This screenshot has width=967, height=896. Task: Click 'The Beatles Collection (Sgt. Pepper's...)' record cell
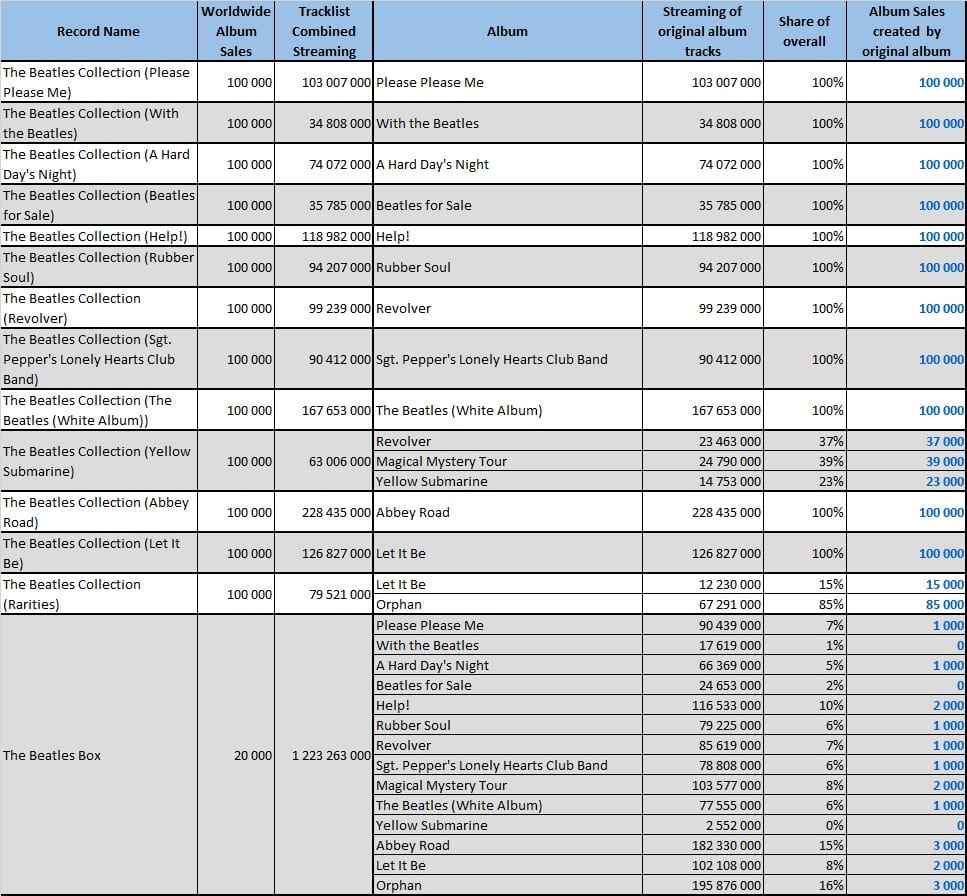tap(99, 359)
